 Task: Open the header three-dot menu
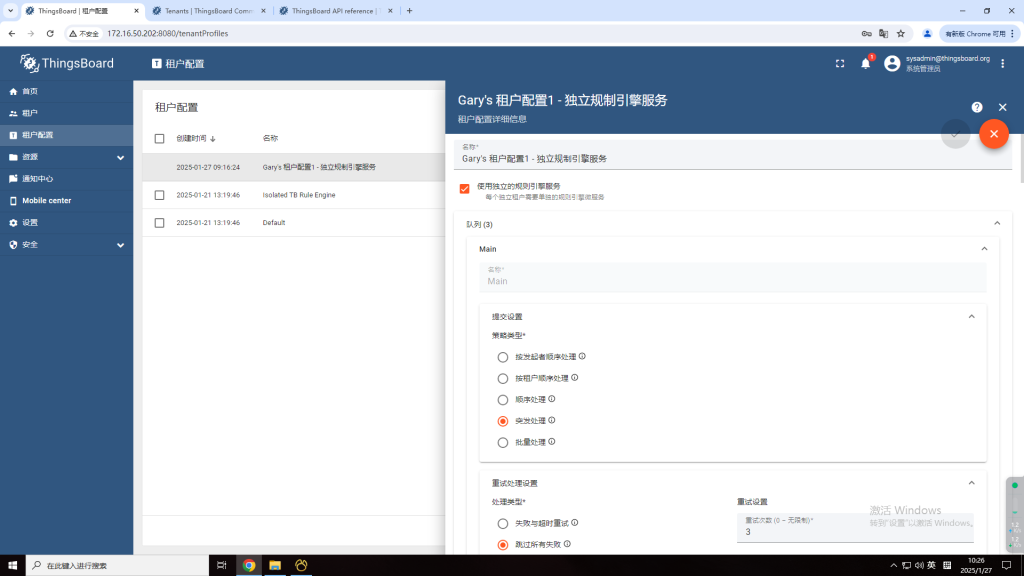coord(1002,63)
